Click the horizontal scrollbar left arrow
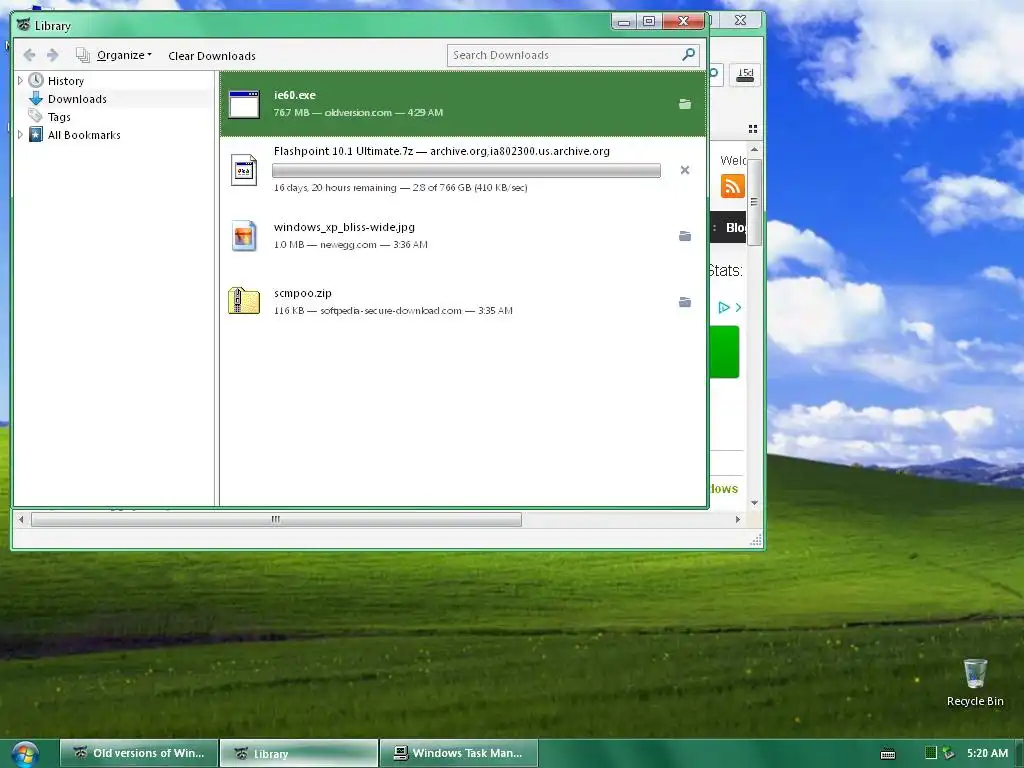The image size is (1024, 768). (21, 519)
